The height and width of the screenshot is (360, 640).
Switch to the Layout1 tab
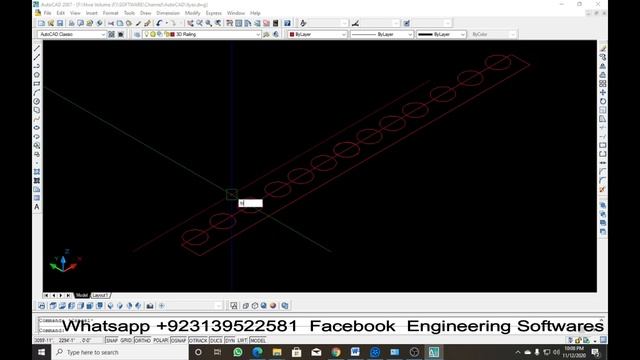coord(100,295)
